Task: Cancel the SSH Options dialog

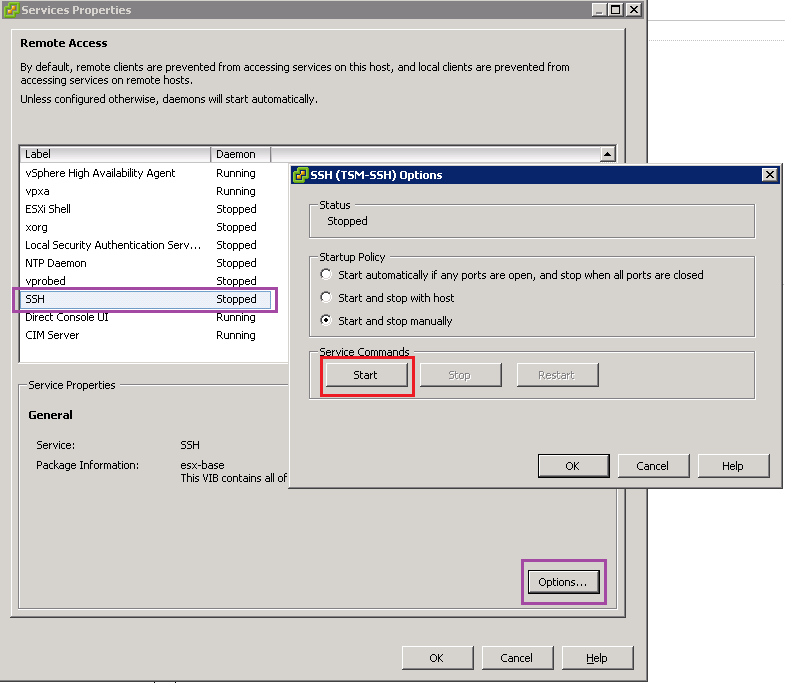Action: pyautogui.click(x=653, y=466)
